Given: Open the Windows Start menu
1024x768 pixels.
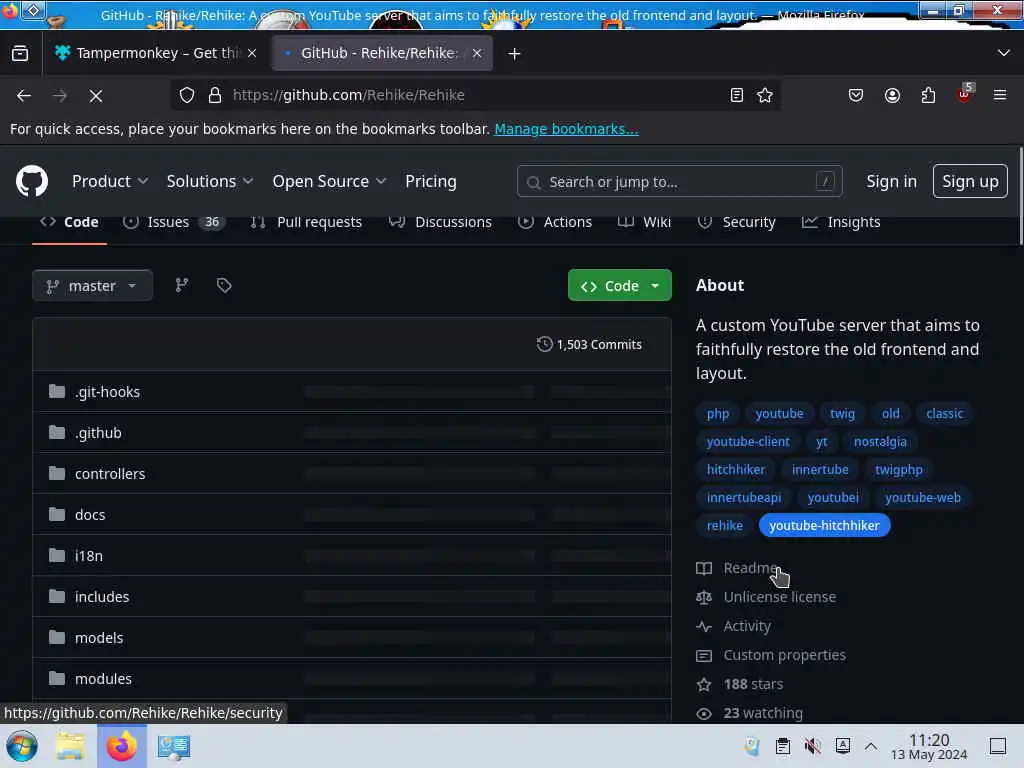Looking at the screenshot, I should [x=22, y=746].
